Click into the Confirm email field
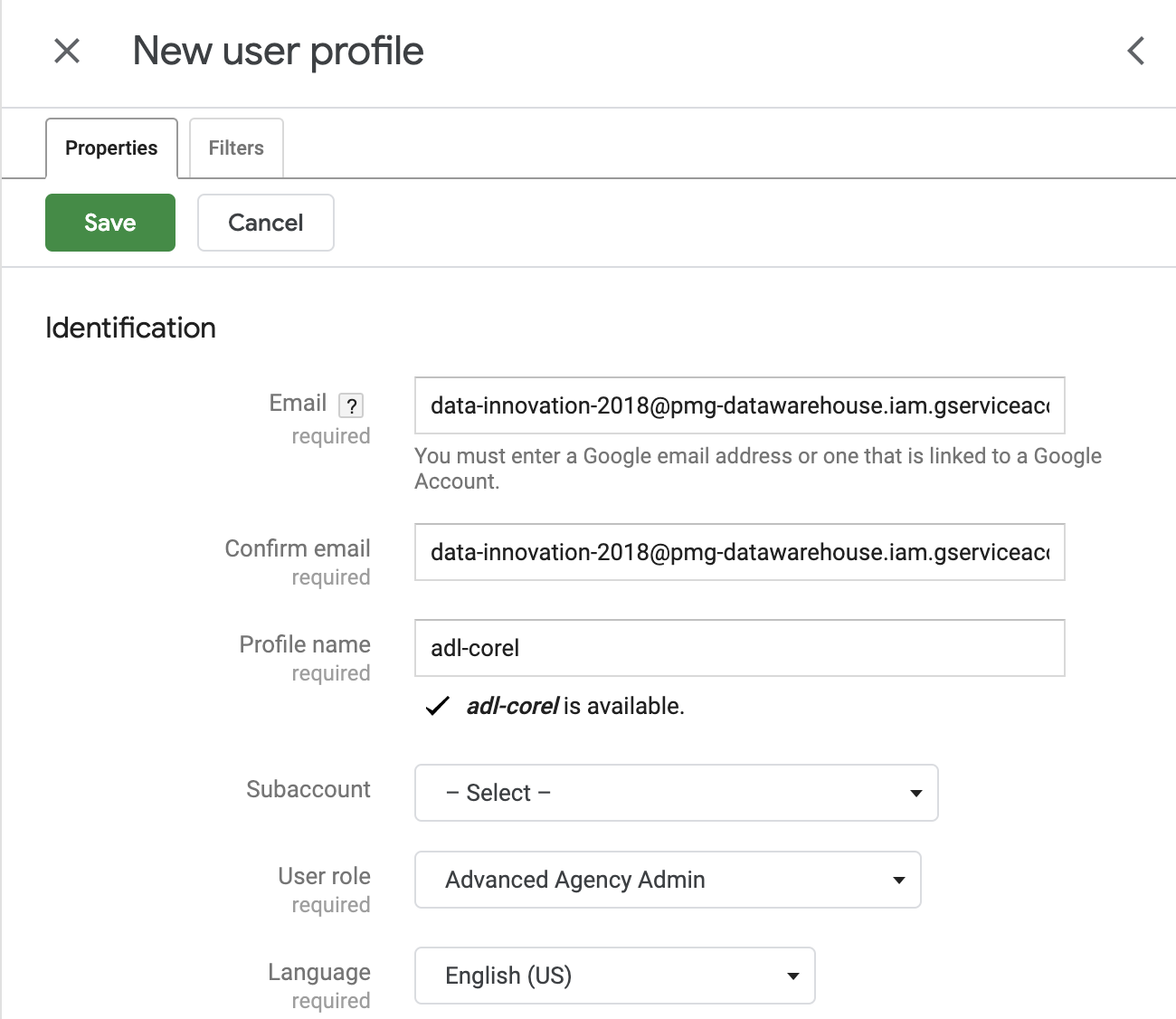This screenshot has height=1019, width=1176. pyautogui.click(x=739, y=552)
